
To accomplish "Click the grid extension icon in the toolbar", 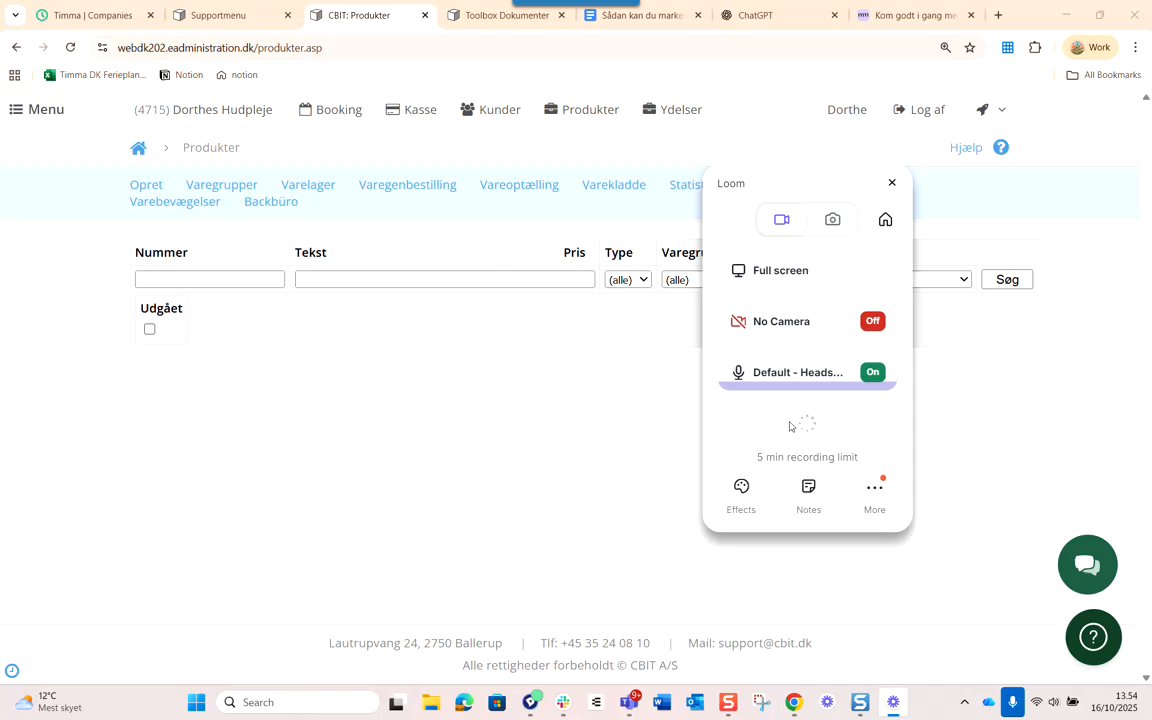I will point(1008,48).
